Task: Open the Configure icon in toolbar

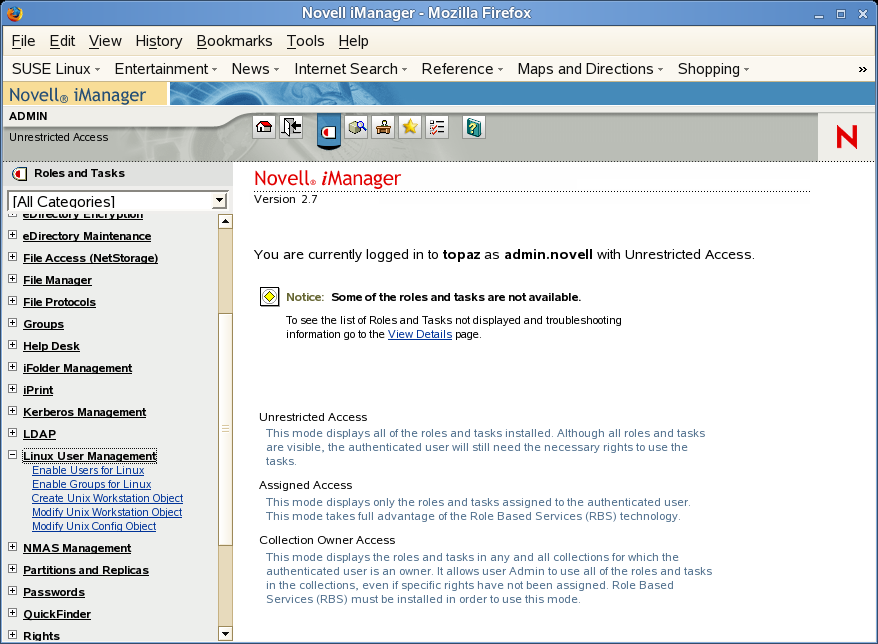Action: pyautogui.click(x=383, y=127)
